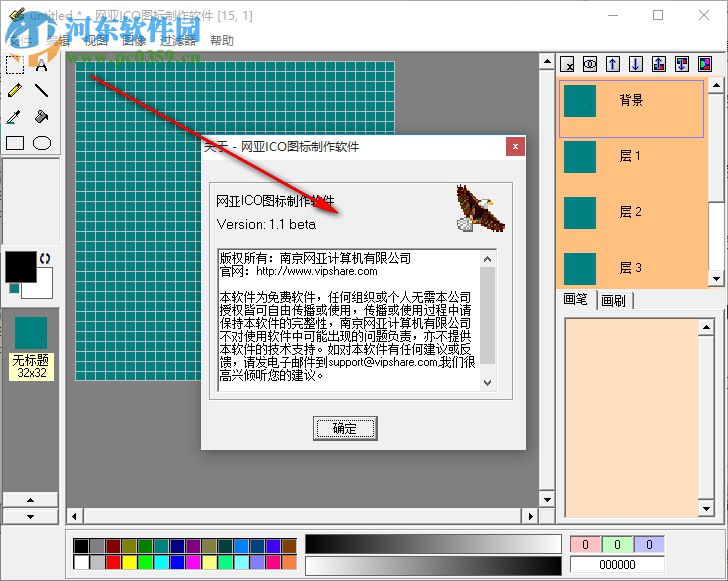Viewport: 728px width, 581px height.
Task: Select the 层 1 layer
Action: (631, 157)
